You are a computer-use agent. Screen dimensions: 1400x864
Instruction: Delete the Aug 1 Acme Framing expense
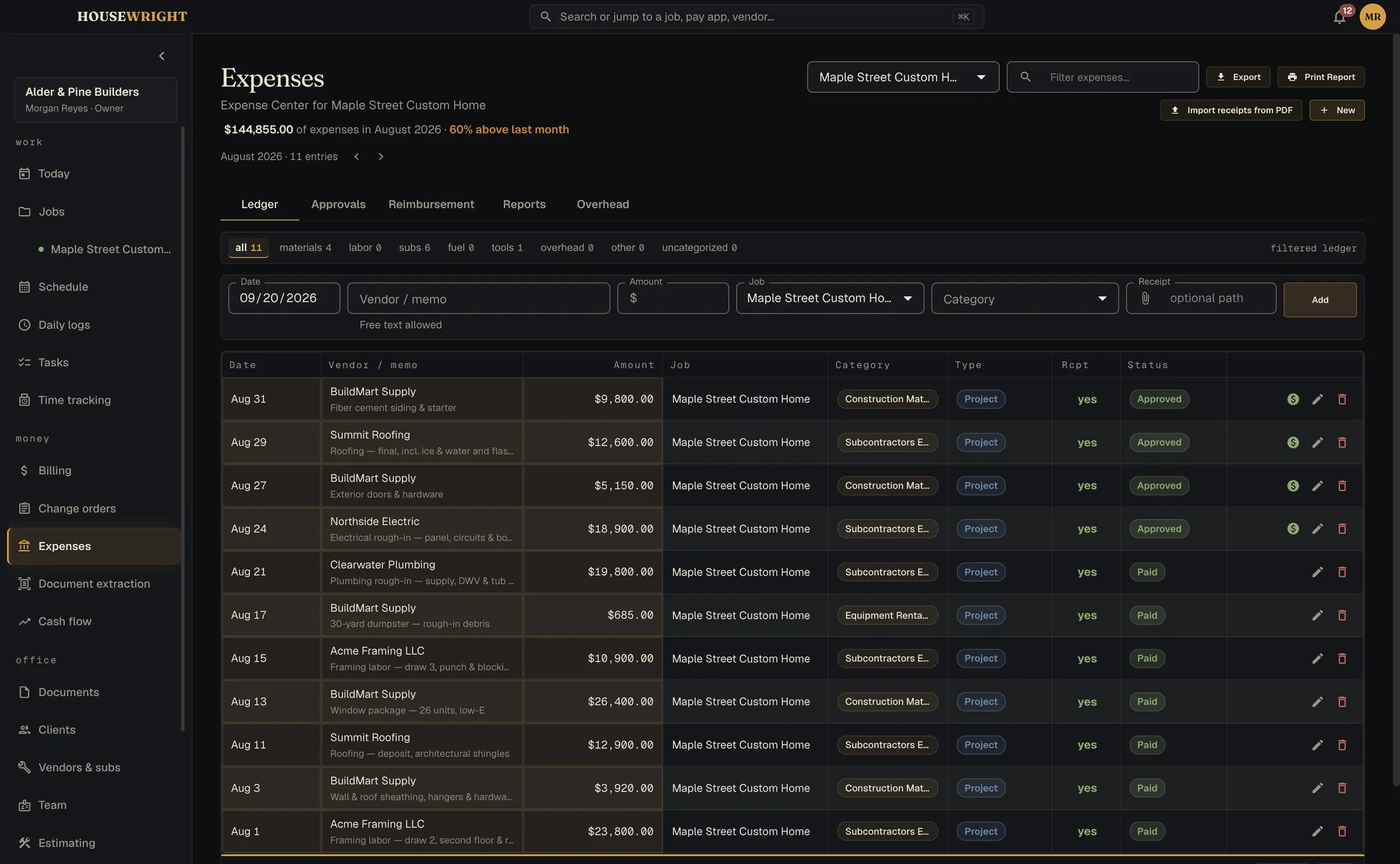tap(1342, 831)
